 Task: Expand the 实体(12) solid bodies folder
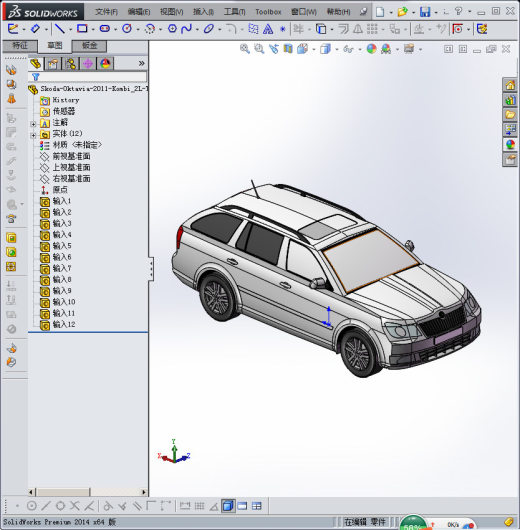pyautogui.click(x=33, y=136)
